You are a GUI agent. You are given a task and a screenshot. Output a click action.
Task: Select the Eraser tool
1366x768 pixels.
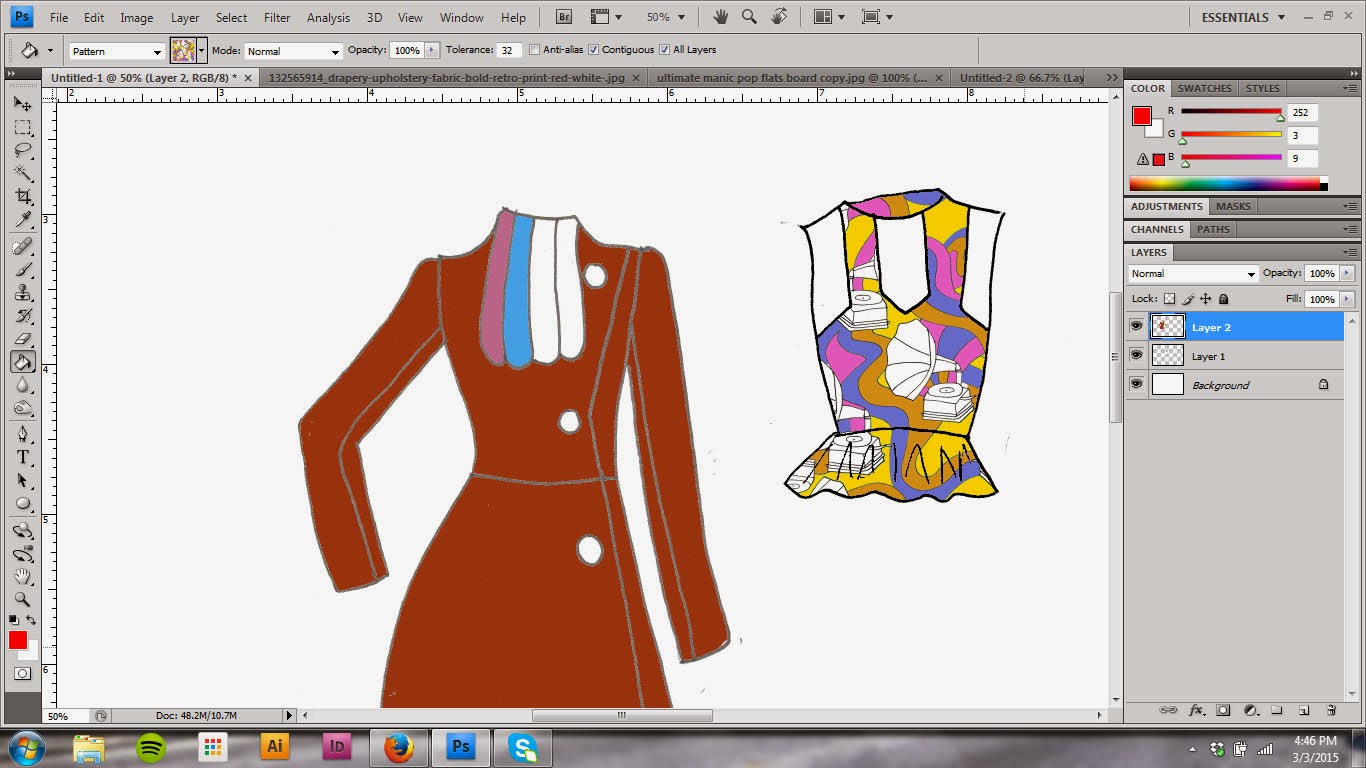pos(23,339)
